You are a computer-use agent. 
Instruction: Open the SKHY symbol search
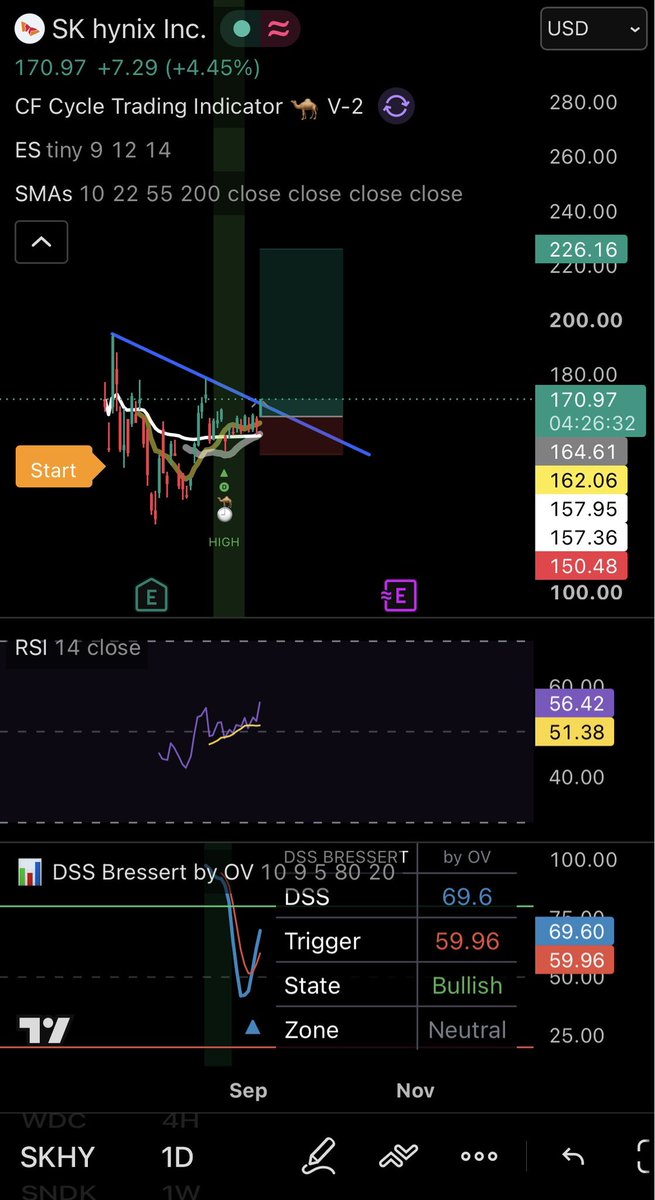[x=57, y=1157]
